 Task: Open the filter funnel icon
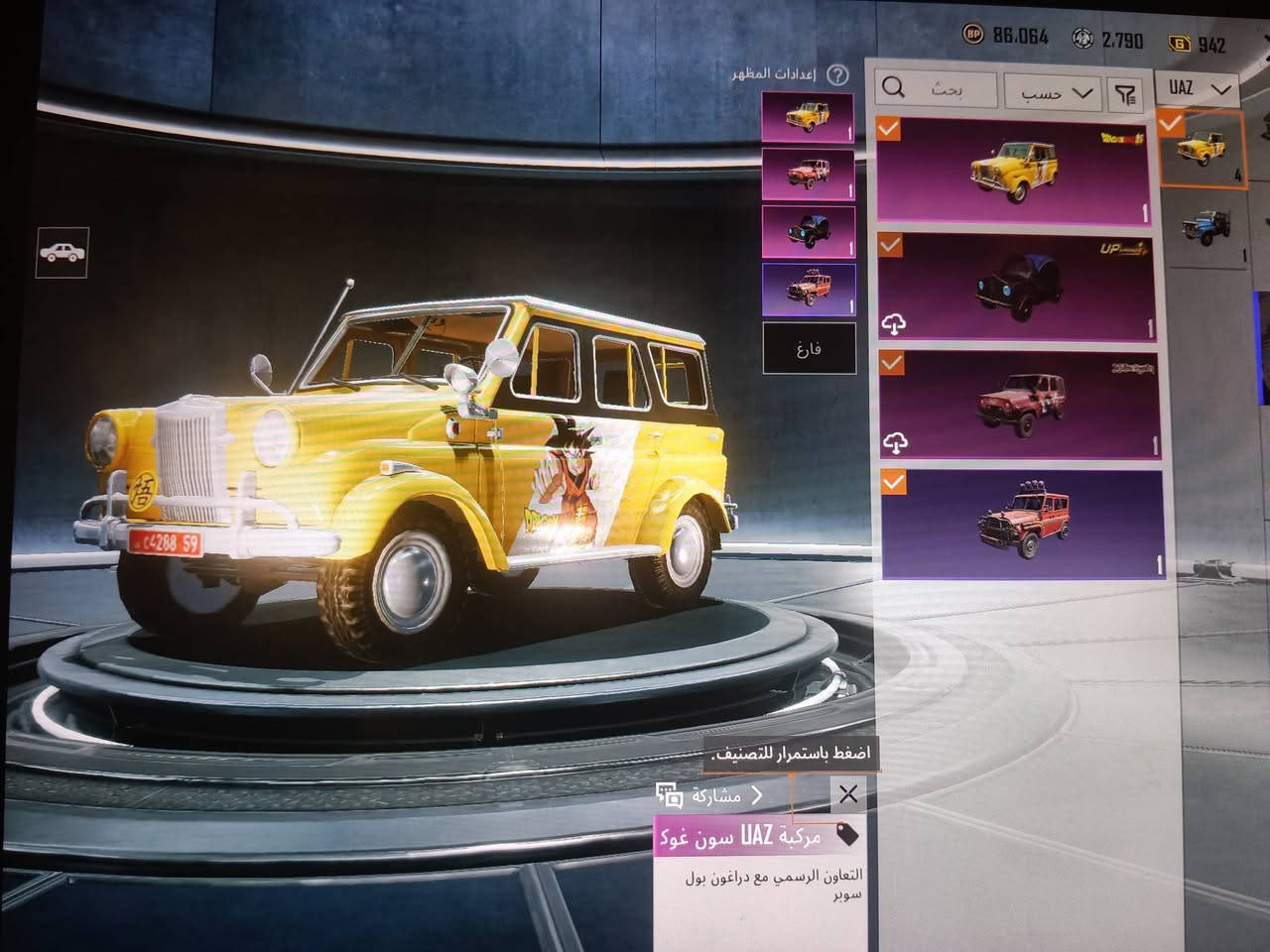tap(1125, 94)
